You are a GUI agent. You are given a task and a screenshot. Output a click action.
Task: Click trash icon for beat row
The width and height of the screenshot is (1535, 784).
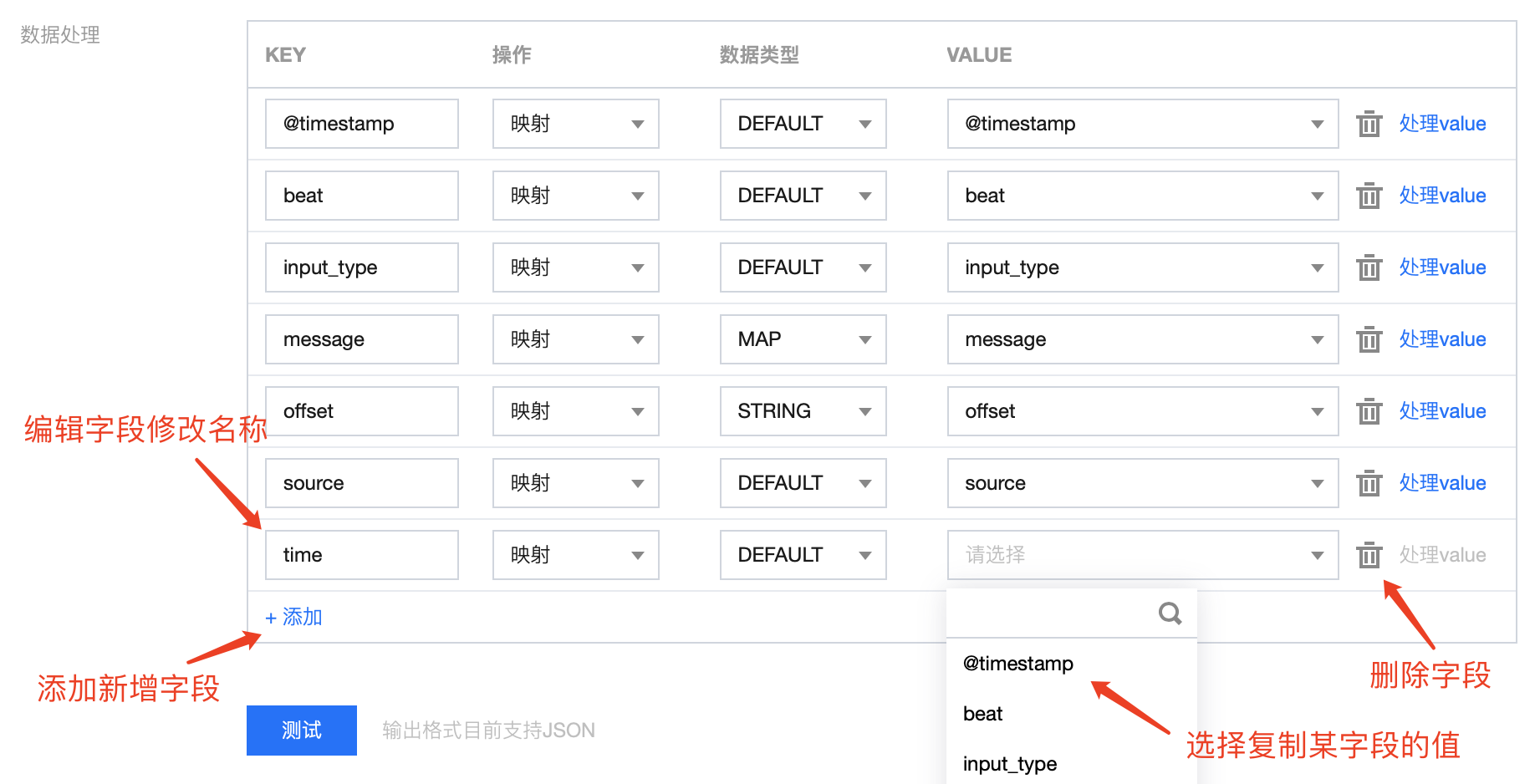click(x=1369, y=196)
